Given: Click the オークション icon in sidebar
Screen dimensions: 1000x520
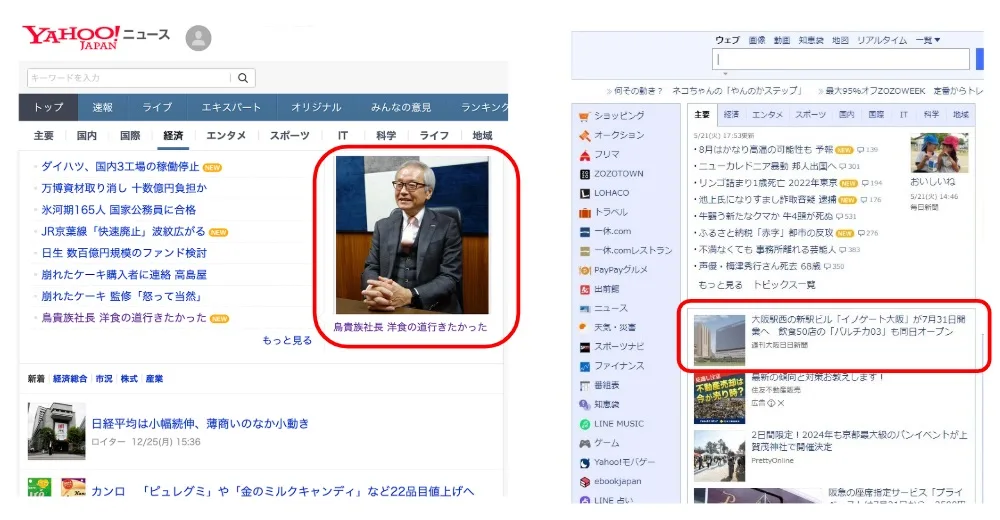Looking at the screenshot, I should (x=584, y=135).
